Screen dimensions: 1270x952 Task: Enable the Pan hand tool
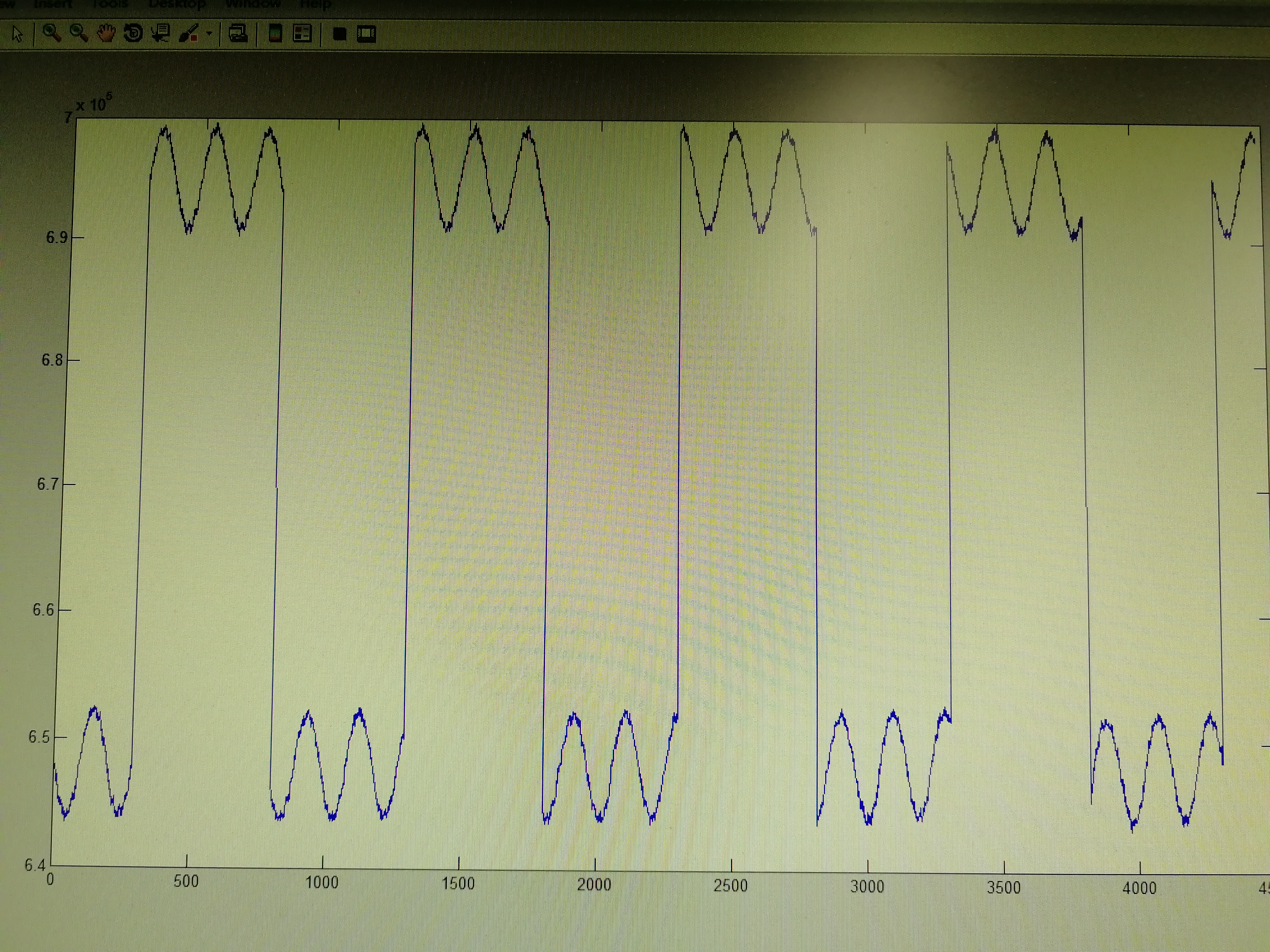(106, 33)
